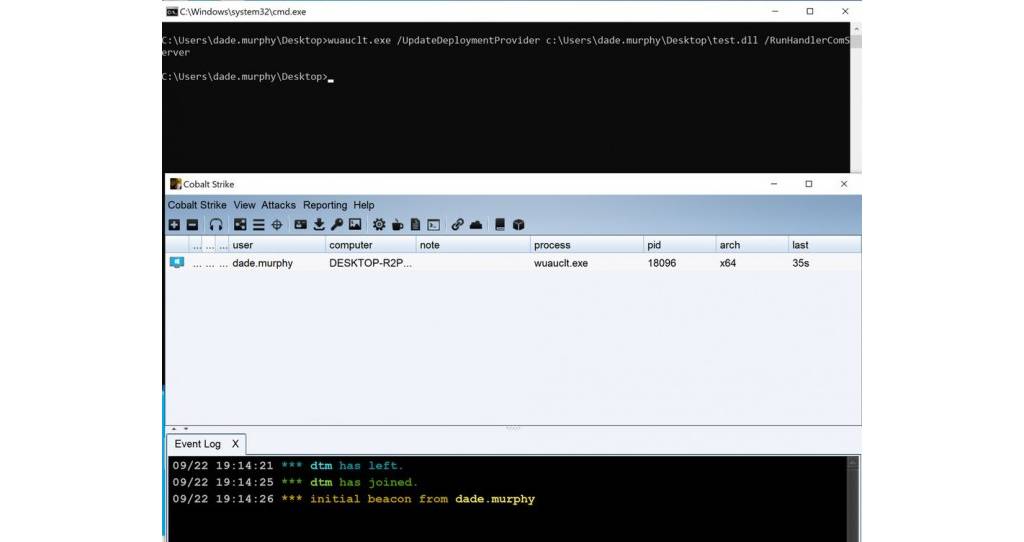1024x542 pixels.
Task: Switch to pivot graph view icon
Action: [240, 225]
